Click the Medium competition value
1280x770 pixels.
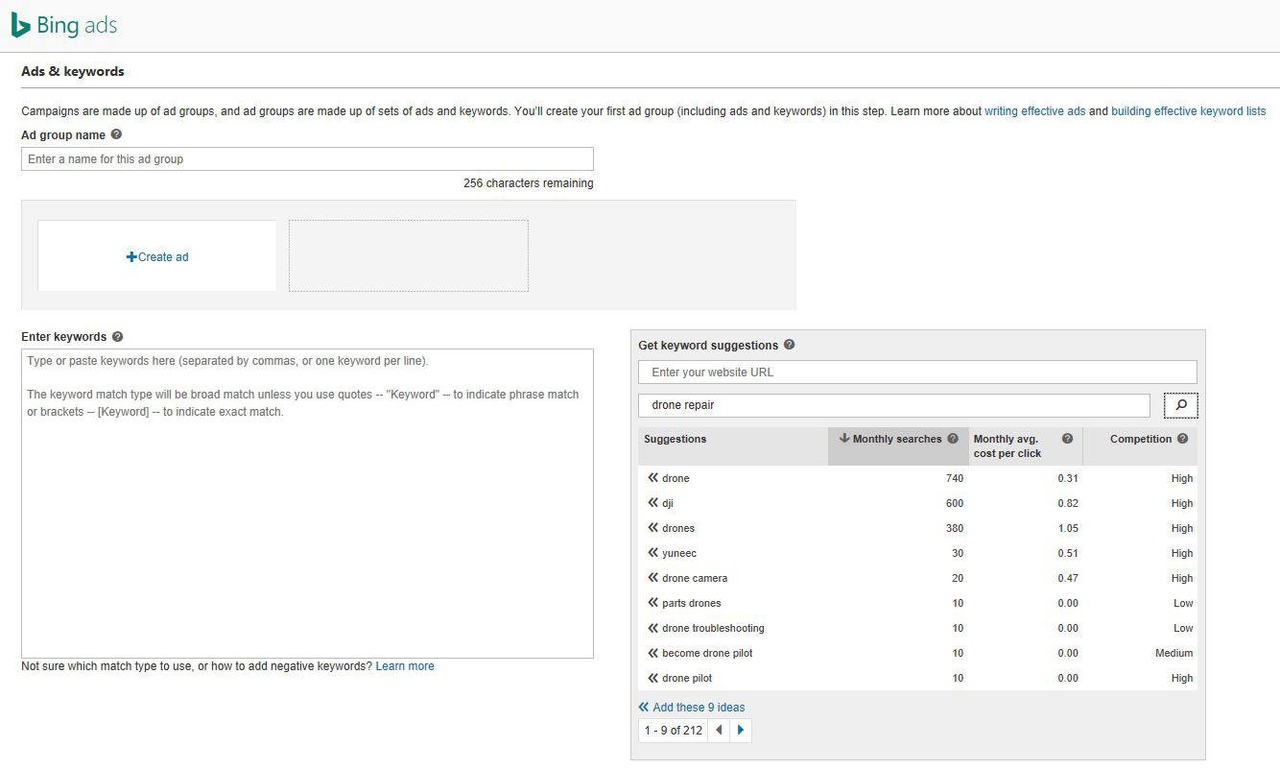[1174, 653]
